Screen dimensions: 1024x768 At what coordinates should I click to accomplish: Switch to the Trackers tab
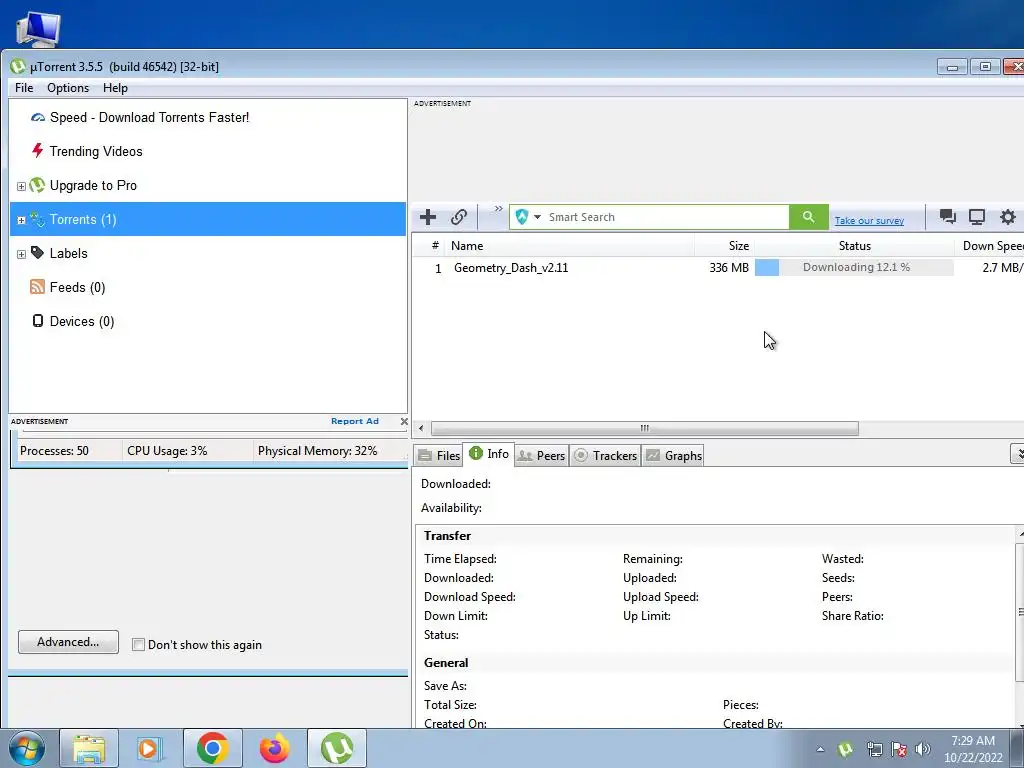coord(605,456)
